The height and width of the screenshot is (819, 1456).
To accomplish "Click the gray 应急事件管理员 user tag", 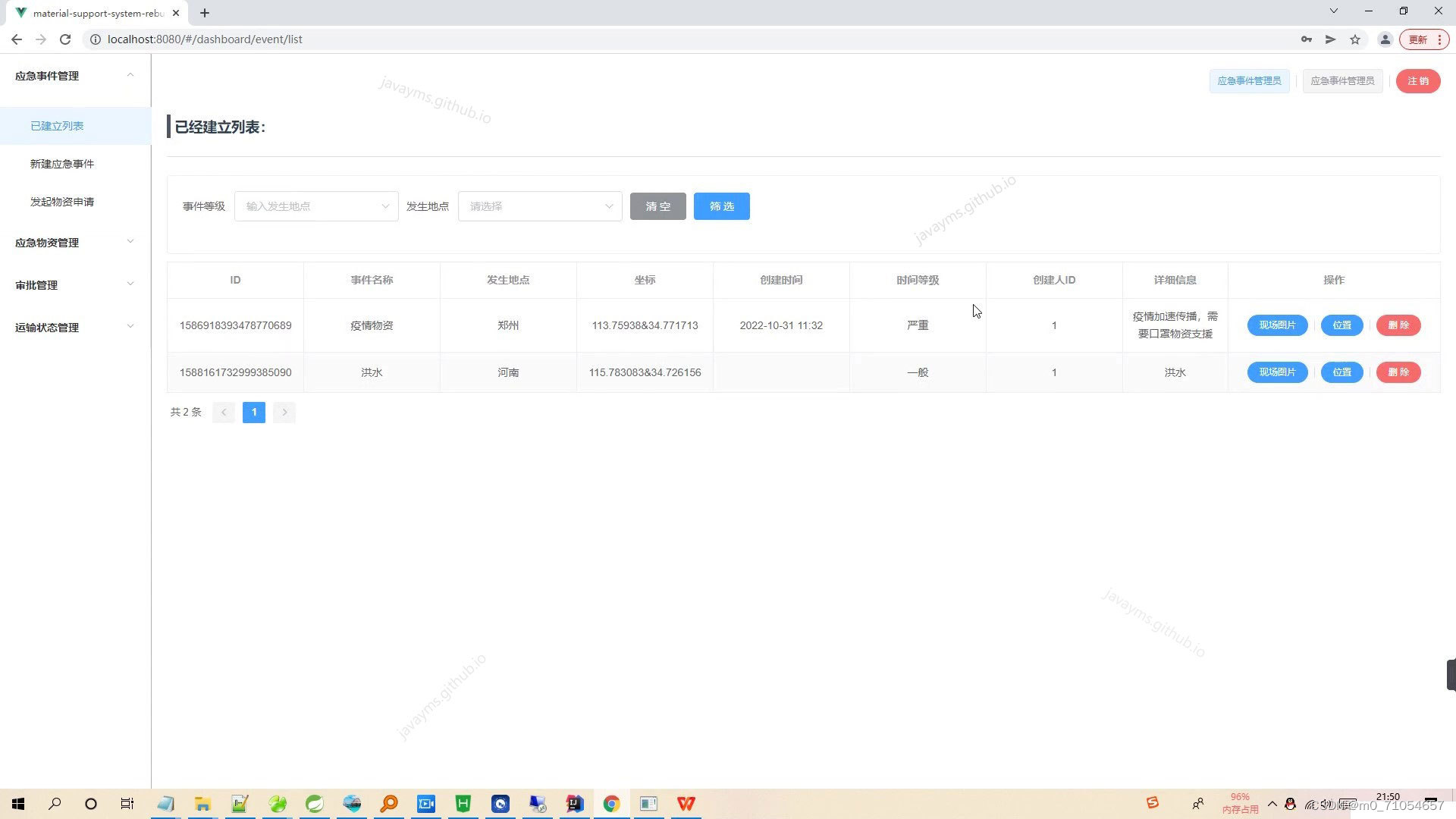I will pyautogui.click(x=1342, y=81).
